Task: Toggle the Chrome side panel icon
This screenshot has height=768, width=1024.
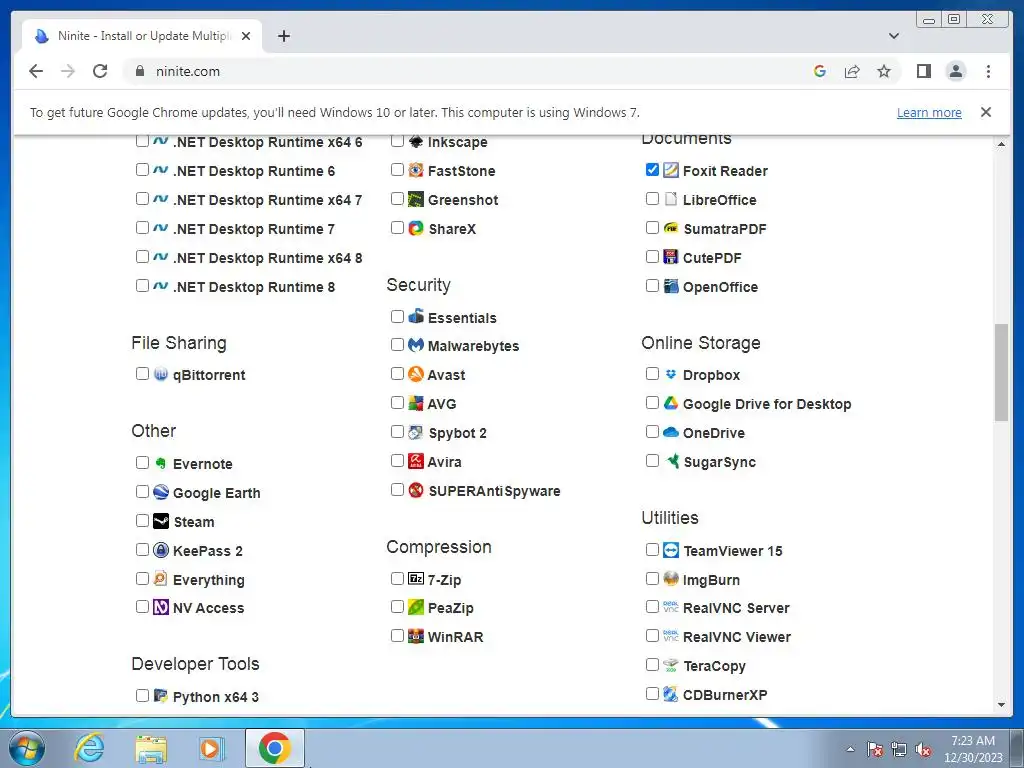Action: point(923,71)
